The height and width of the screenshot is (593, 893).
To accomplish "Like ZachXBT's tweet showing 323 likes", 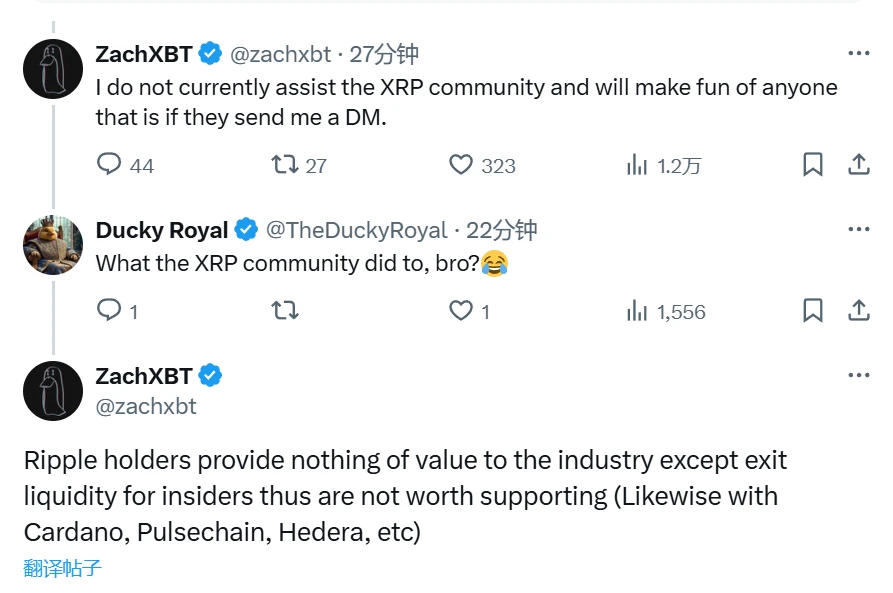I will [x=460, y=164].
